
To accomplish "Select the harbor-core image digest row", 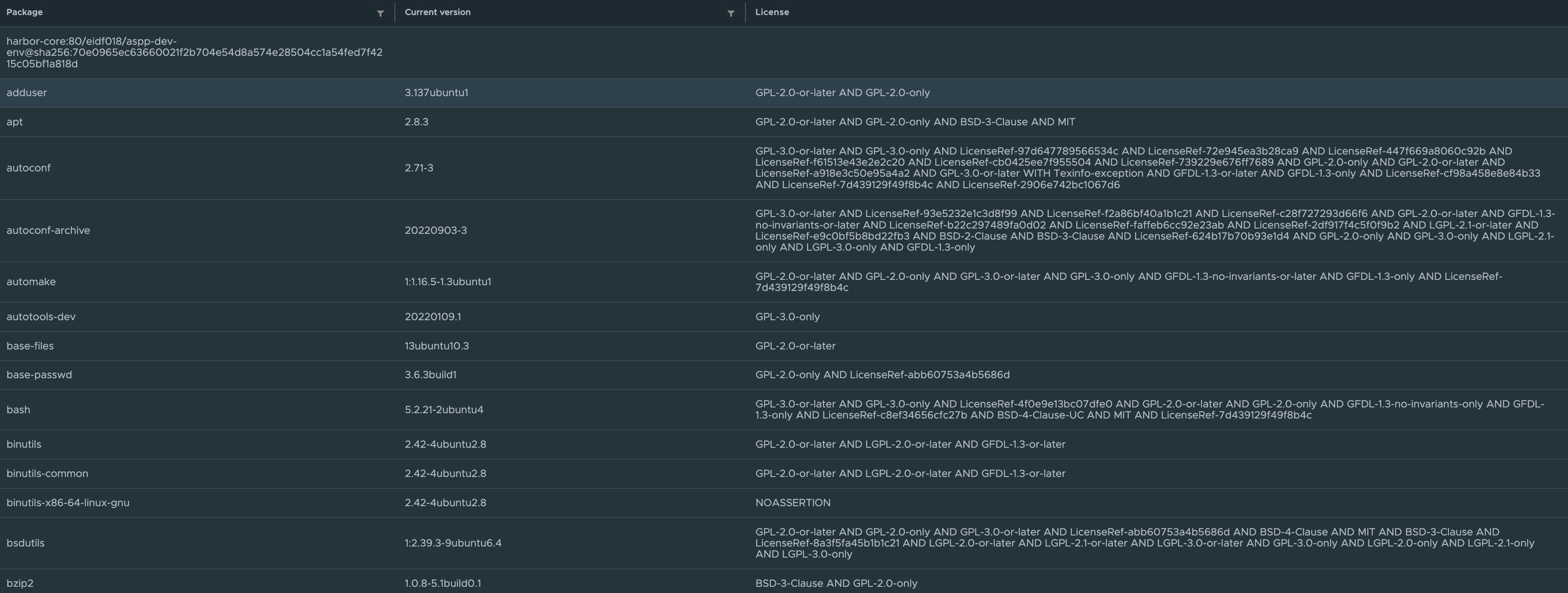I will tap(194, 52).
